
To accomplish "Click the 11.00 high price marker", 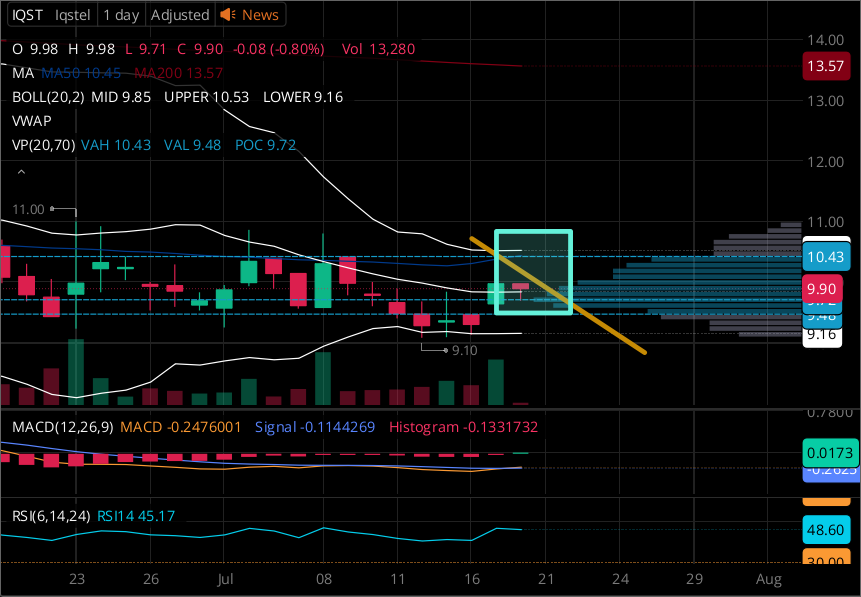I will pos(28,209).
